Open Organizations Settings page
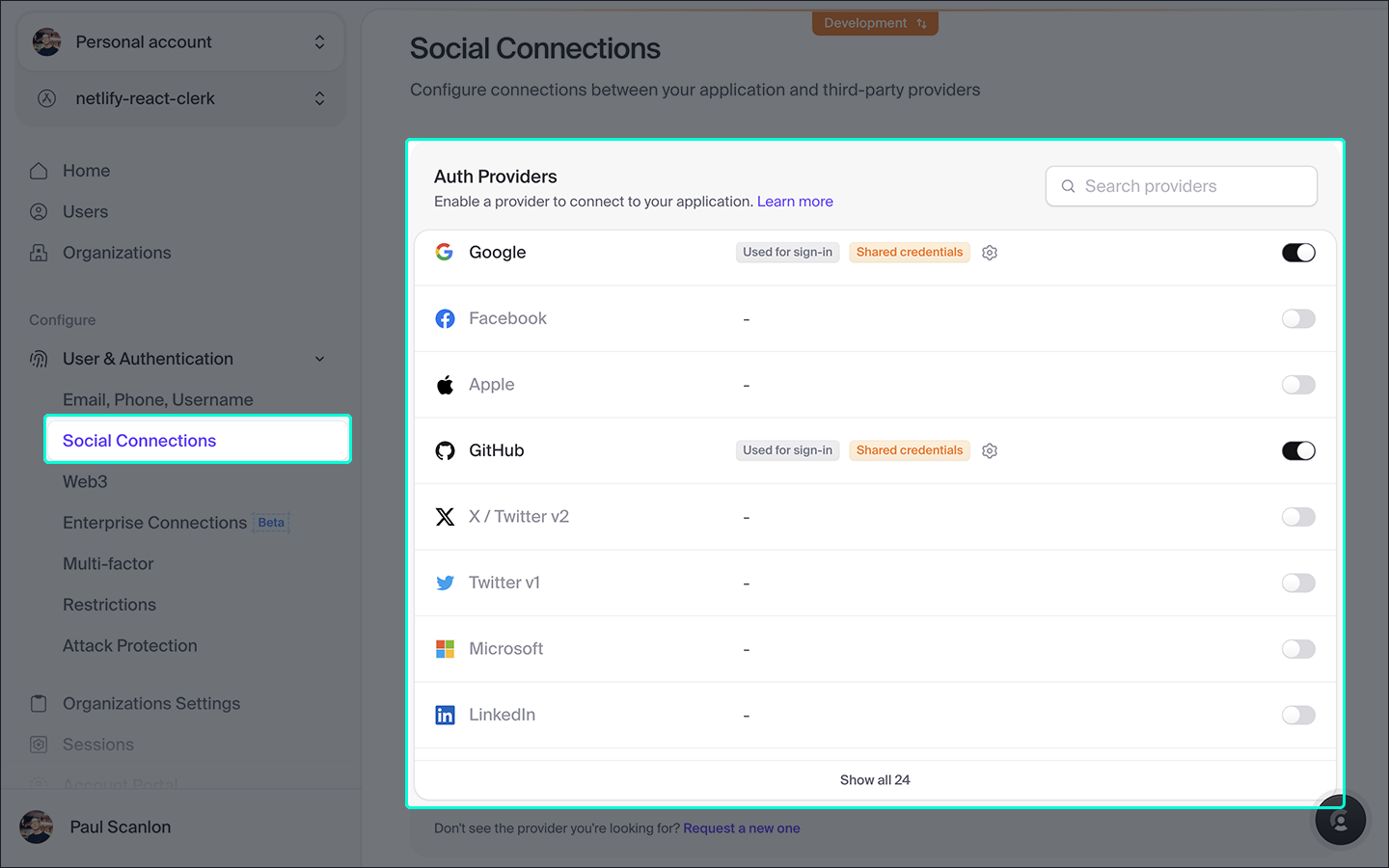 tap(151, 703)
